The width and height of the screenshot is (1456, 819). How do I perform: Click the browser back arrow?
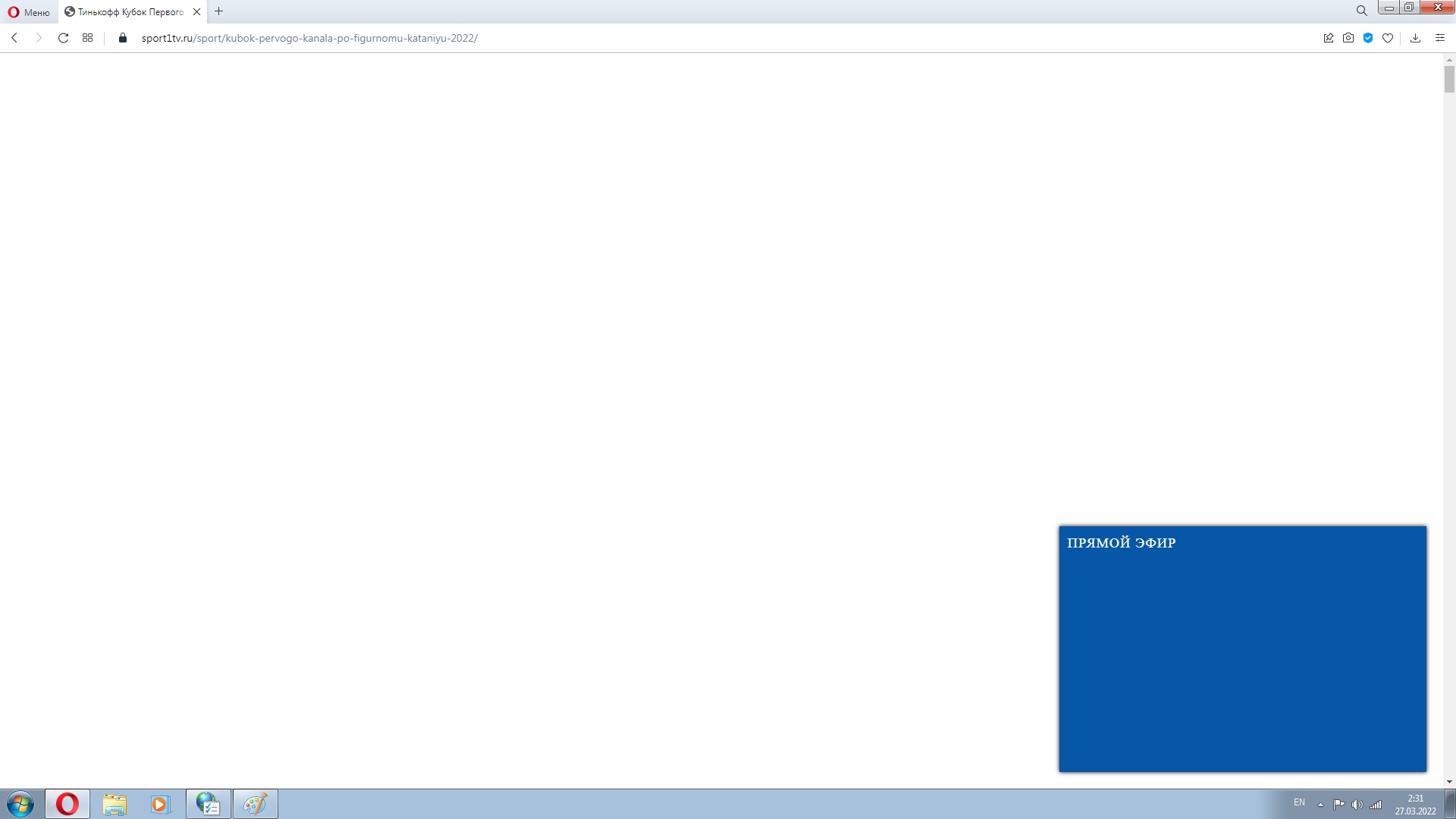point(14,38)
